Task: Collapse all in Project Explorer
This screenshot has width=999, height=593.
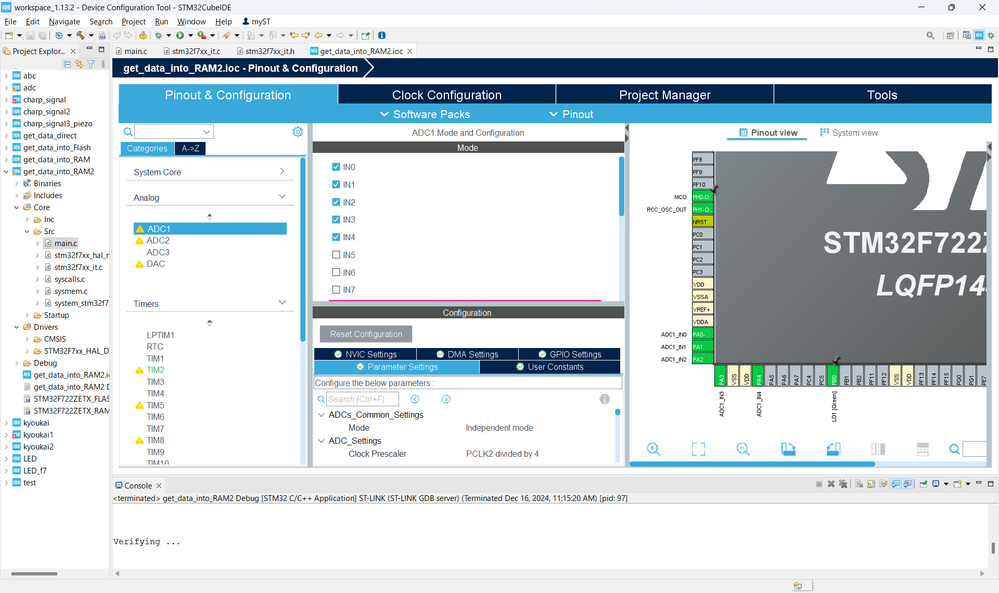Action: coord(67,64)
